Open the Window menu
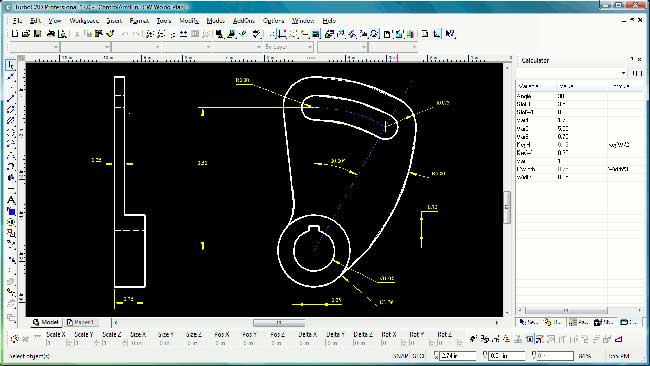Image resolution: width=650 pixels, height=366 pixels. (303, 20)
